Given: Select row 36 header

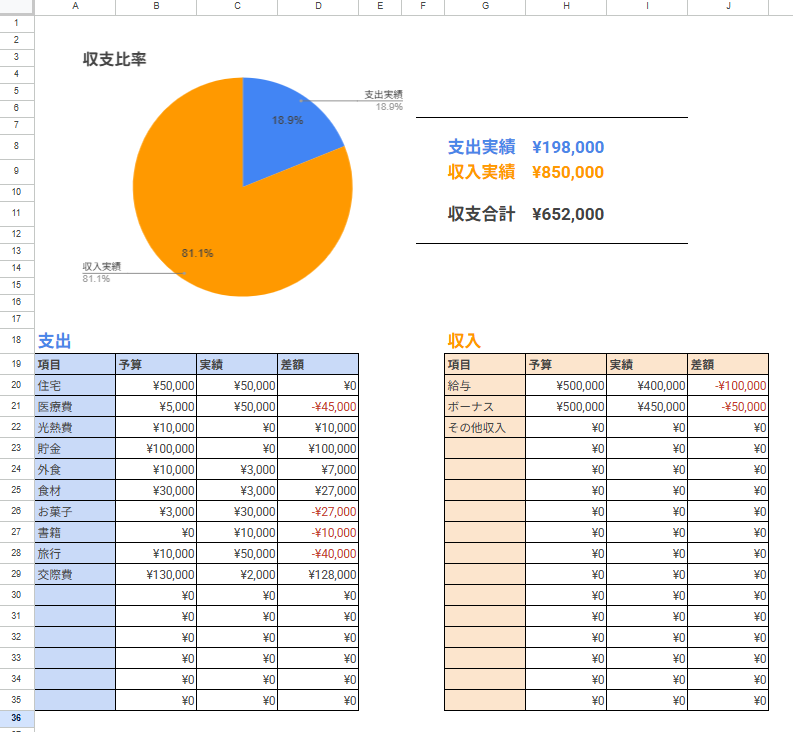Looking at the screenshot, I should pos(17,719).
